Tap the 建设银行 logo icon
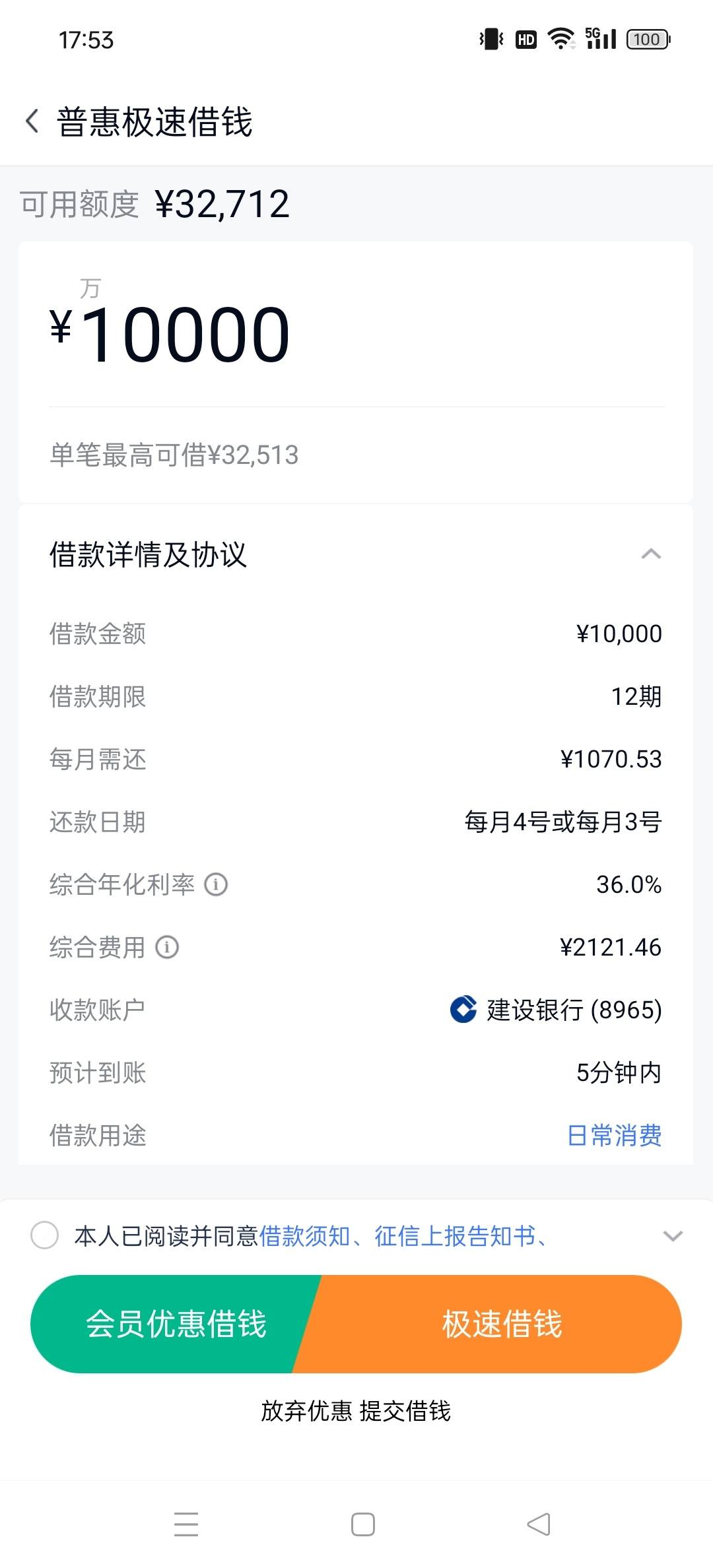Image resolution: width=713 pixels, height=1568 pixels. (x=463, y=1010)
